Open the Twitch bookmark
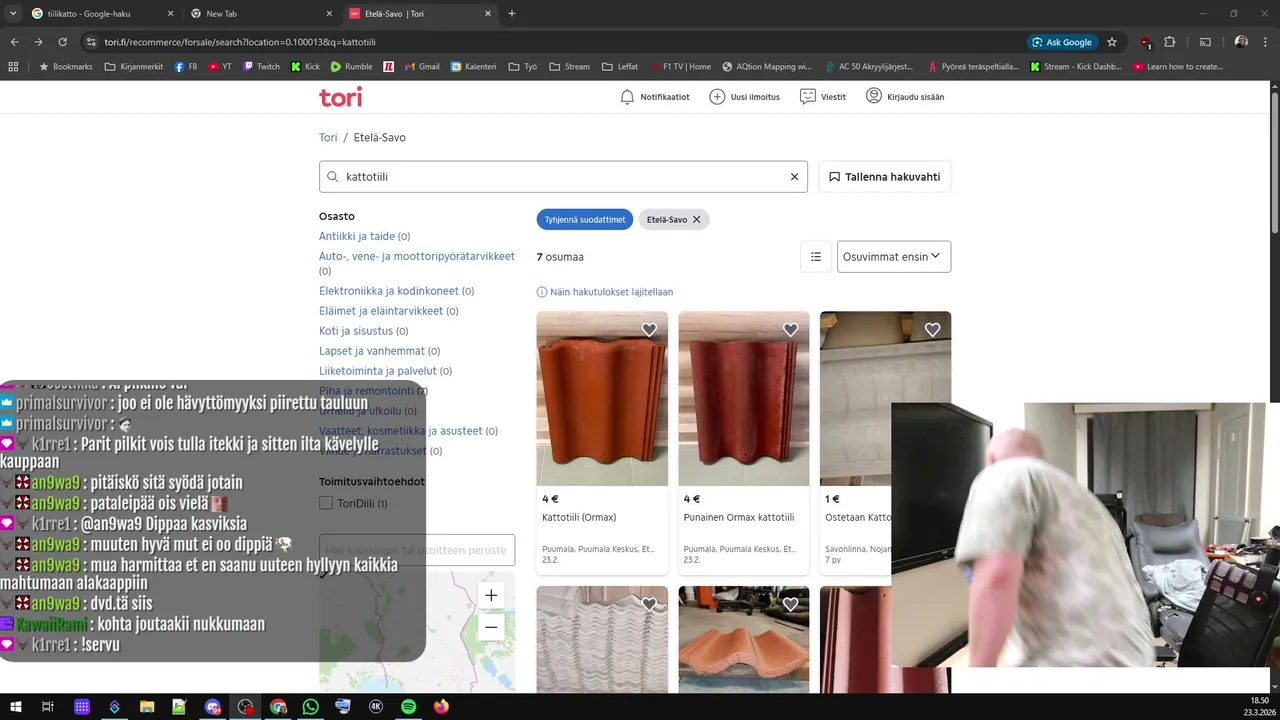1280x720 pixels. click(x=261, y=67)
